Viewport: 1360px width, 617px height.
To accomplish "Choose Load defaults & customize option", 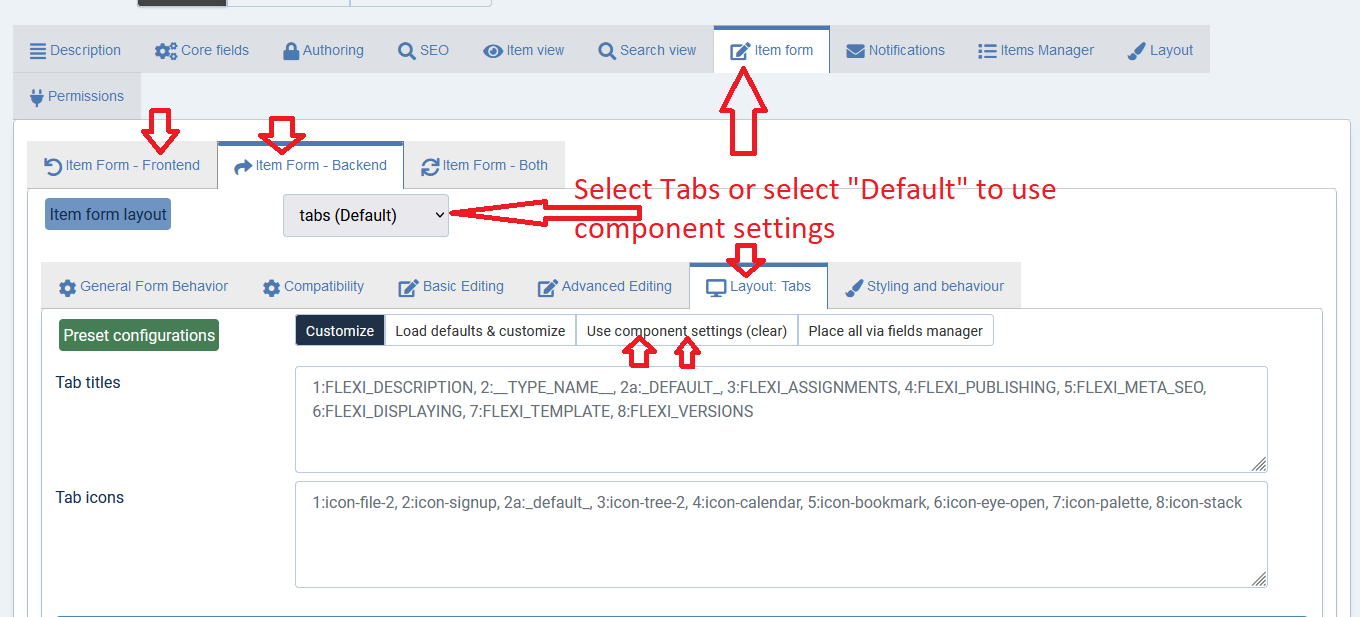I will tap(480, 331).
